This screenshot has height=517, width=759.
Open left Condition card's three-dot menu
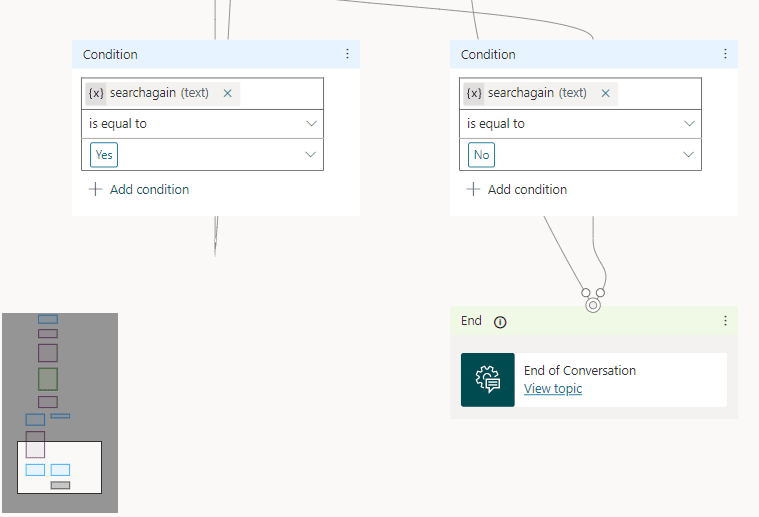click(347, 54)
